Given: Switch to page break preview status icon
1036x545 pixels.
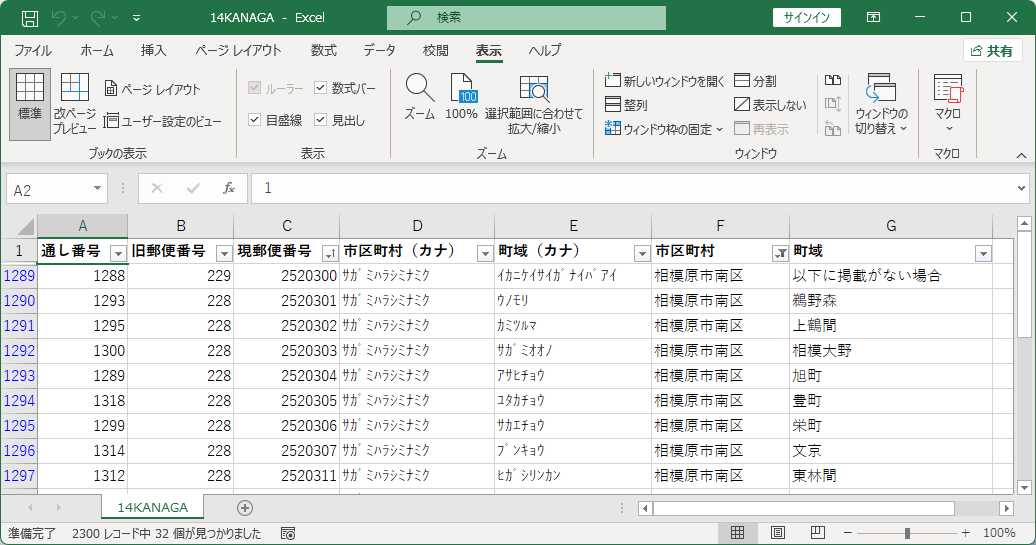Looking at the screenshot, I should 817,532.
